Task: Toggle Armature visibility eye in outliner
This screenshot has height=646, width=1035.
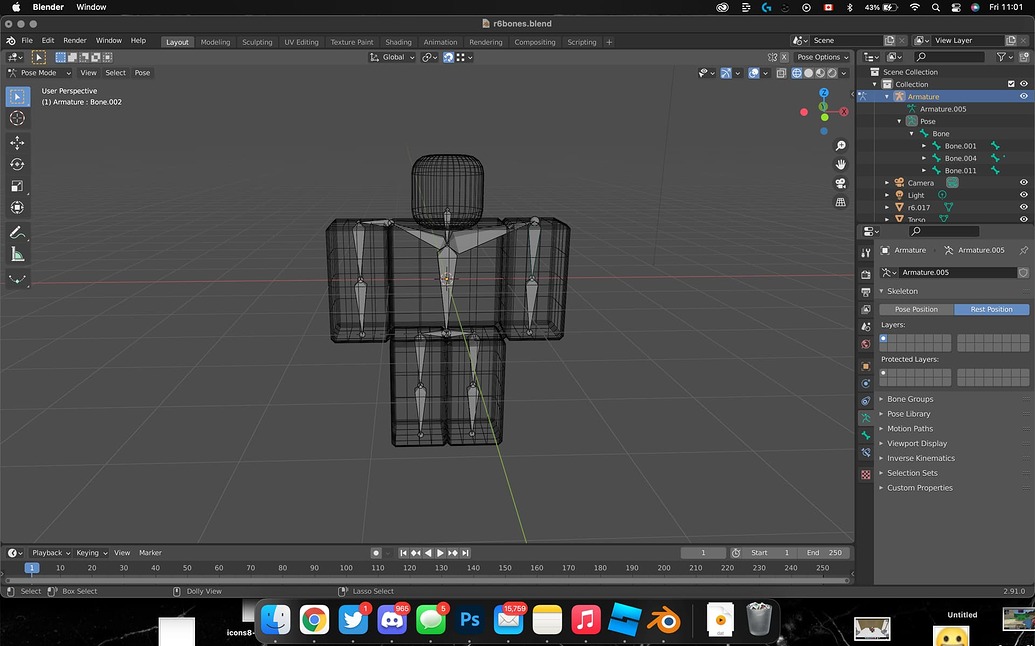Action: click(x=1024, y=96)
